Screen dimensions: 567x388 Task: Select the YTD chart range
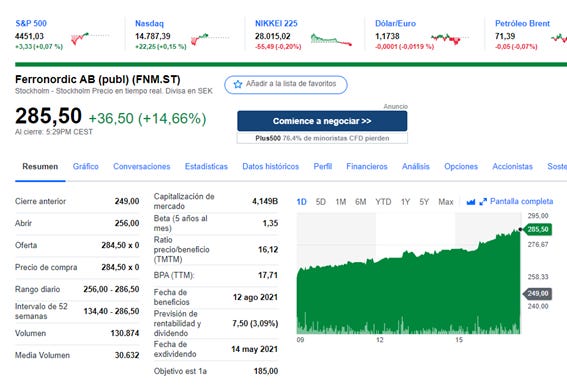(x=383, y=202)
